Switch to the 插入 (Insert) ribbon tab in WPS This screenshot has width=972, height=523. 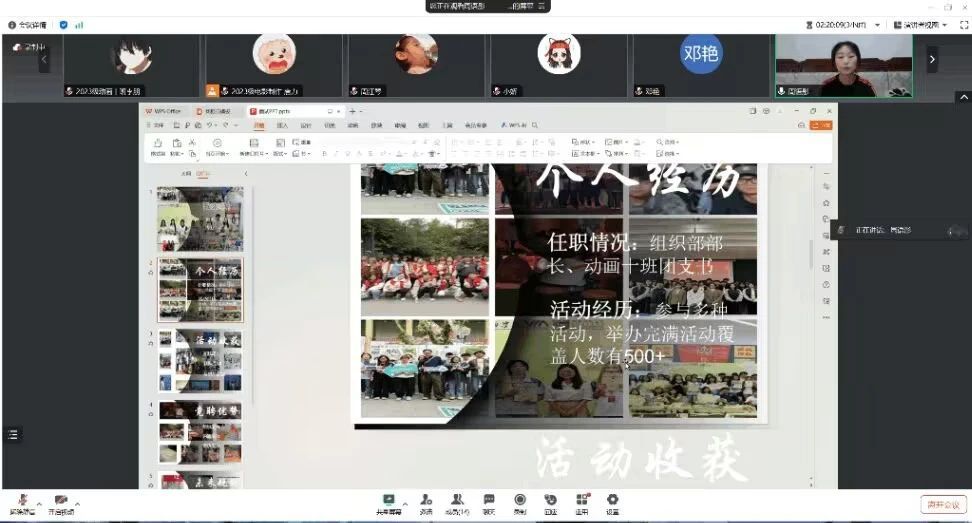point(282,126)
